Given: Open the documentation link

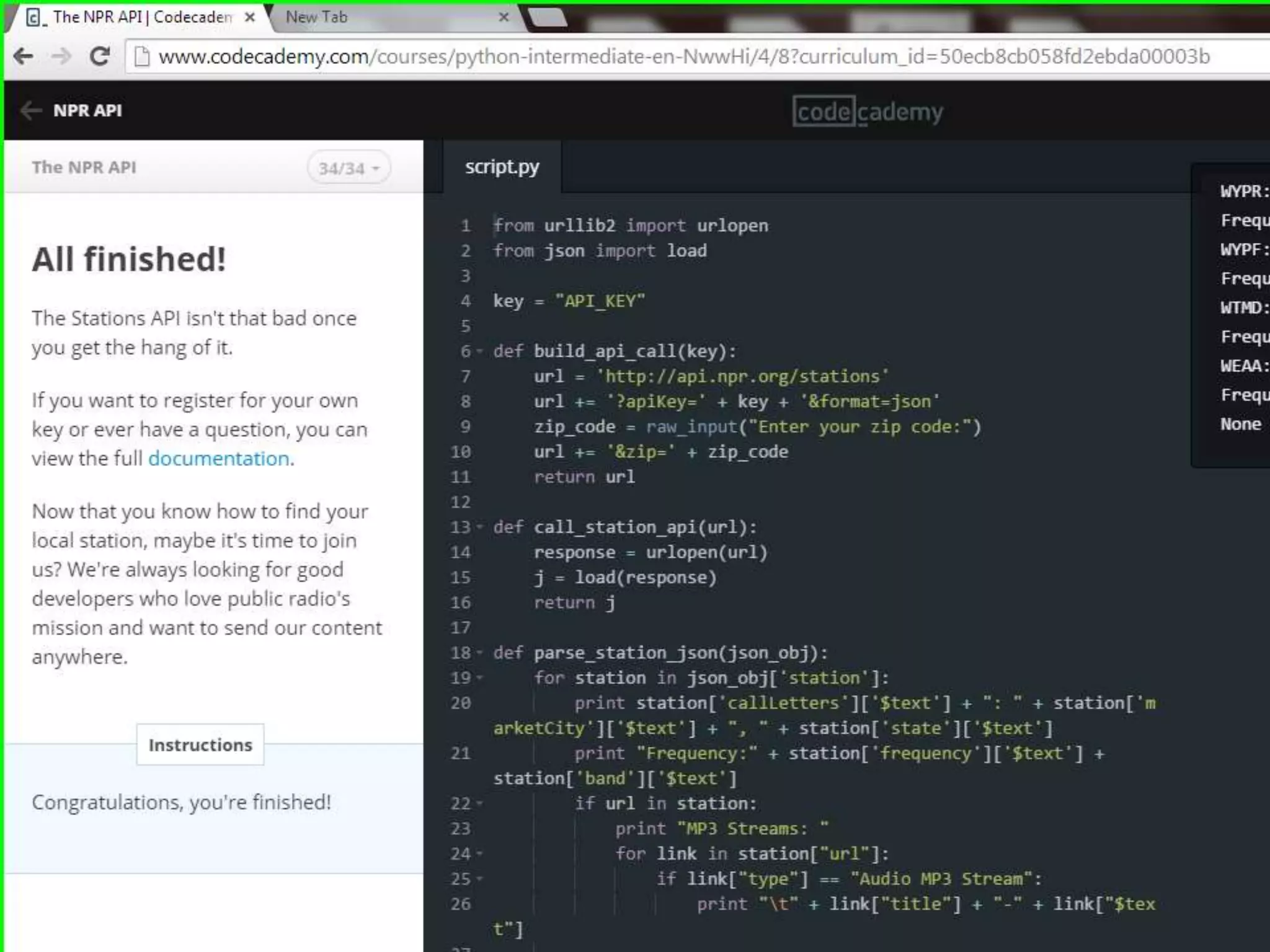Looking at the screenshot, I should [219, 459].
